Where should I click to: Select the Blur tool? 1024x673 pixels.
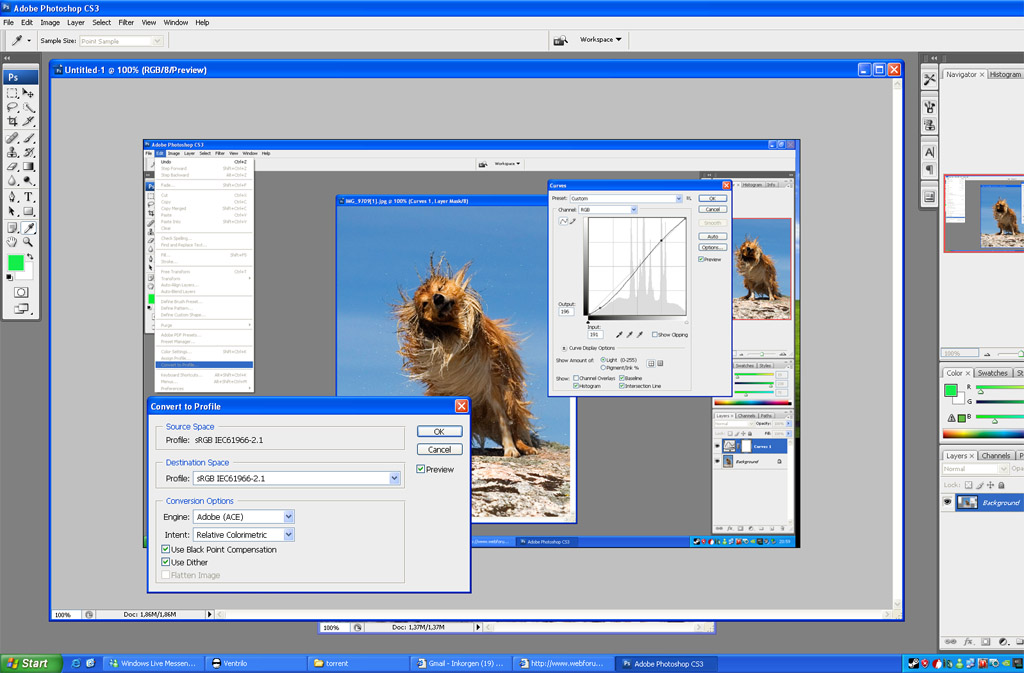tap(12, 180)
